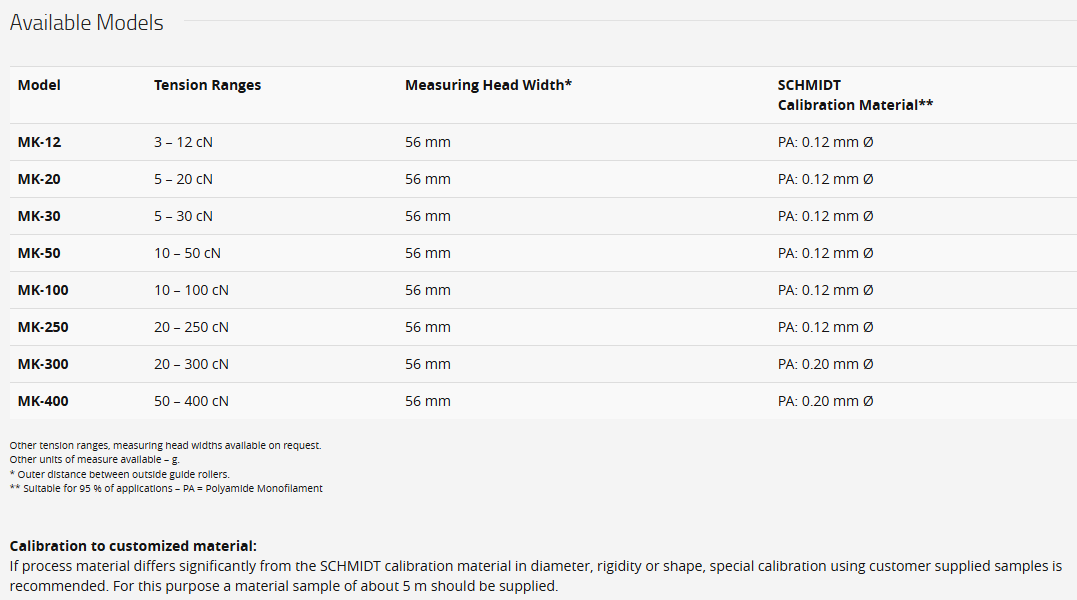The image size is (1077, 600).
Task: Select the MK-400 model name
Action: coord(43,402)
